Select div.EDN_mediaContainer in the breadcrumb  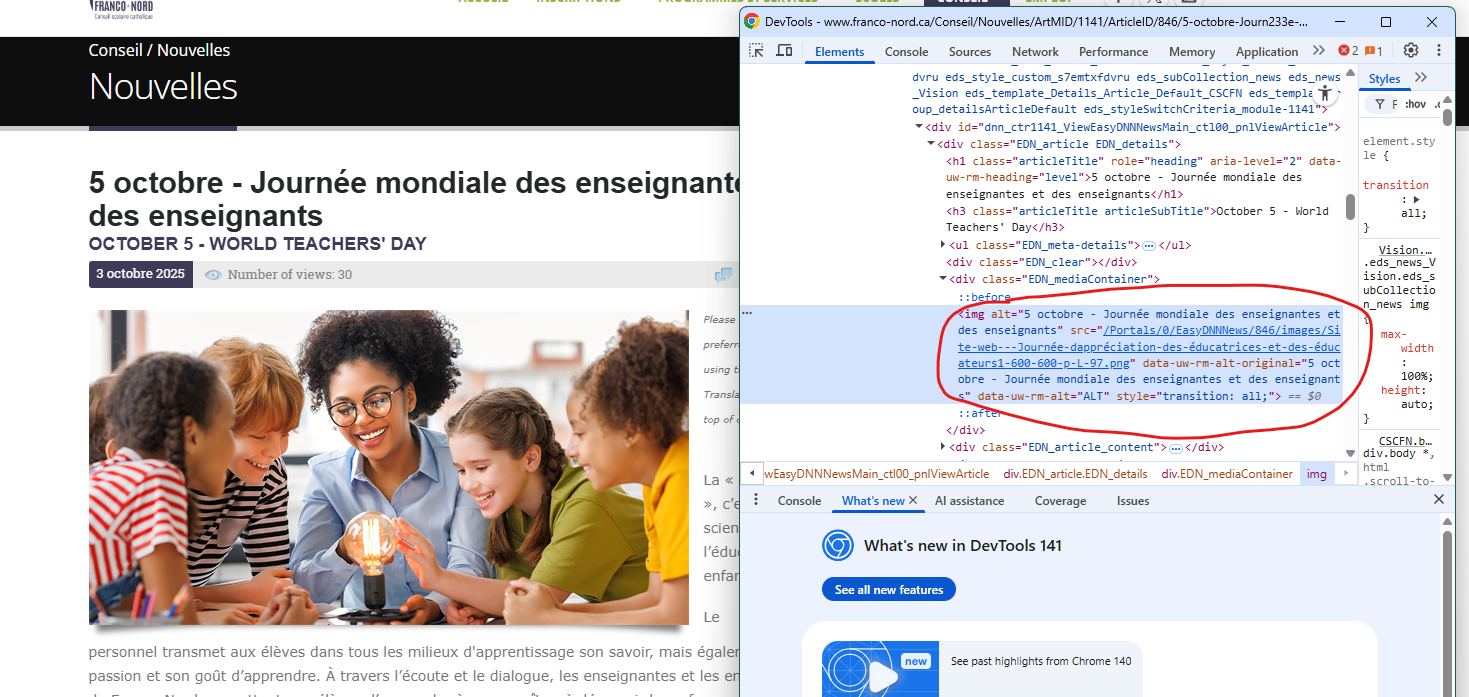pyautogui.click(x=1227, y=474)
